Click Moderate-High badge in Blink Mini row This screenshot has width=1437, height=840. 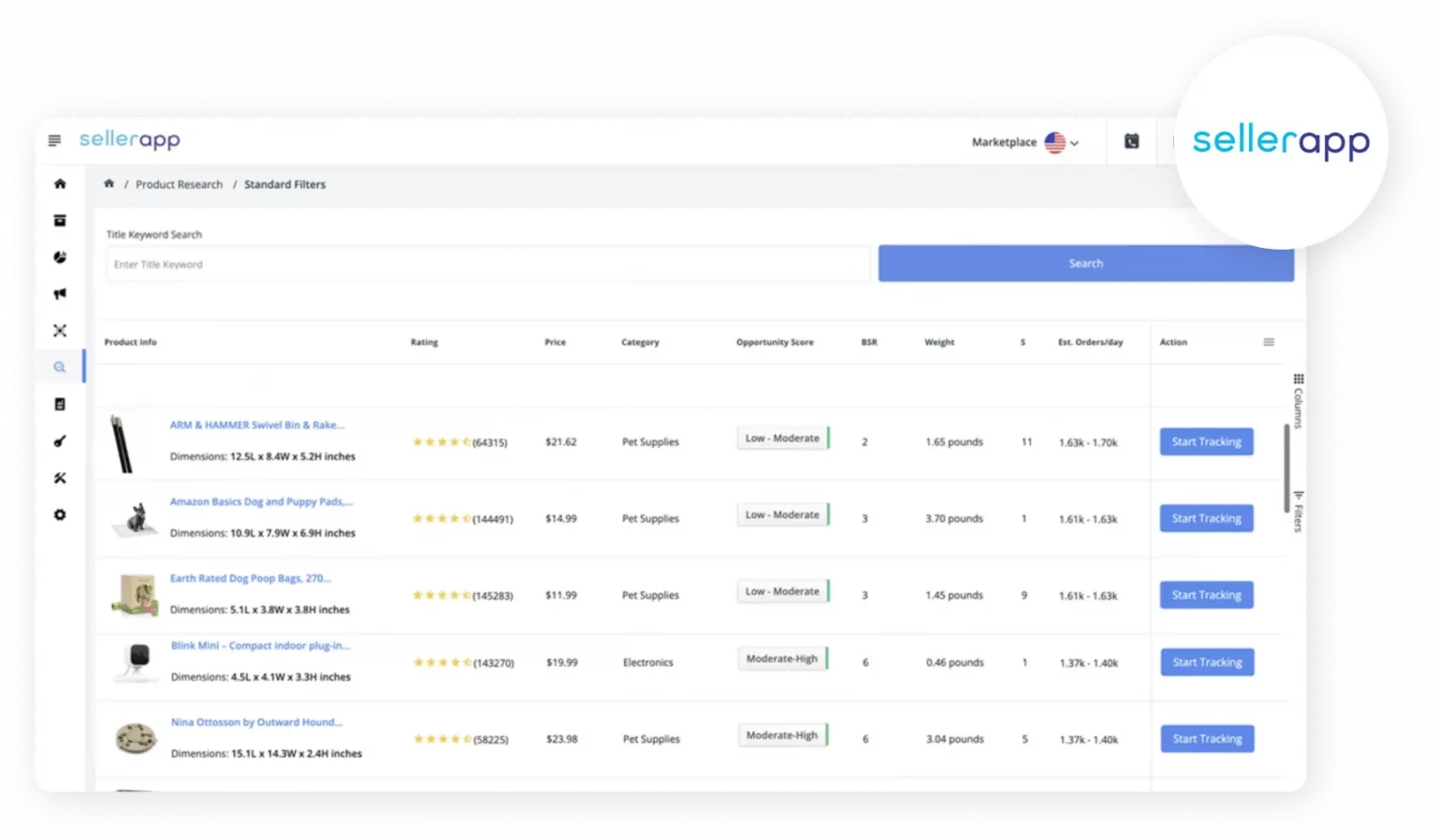(782, 659)
